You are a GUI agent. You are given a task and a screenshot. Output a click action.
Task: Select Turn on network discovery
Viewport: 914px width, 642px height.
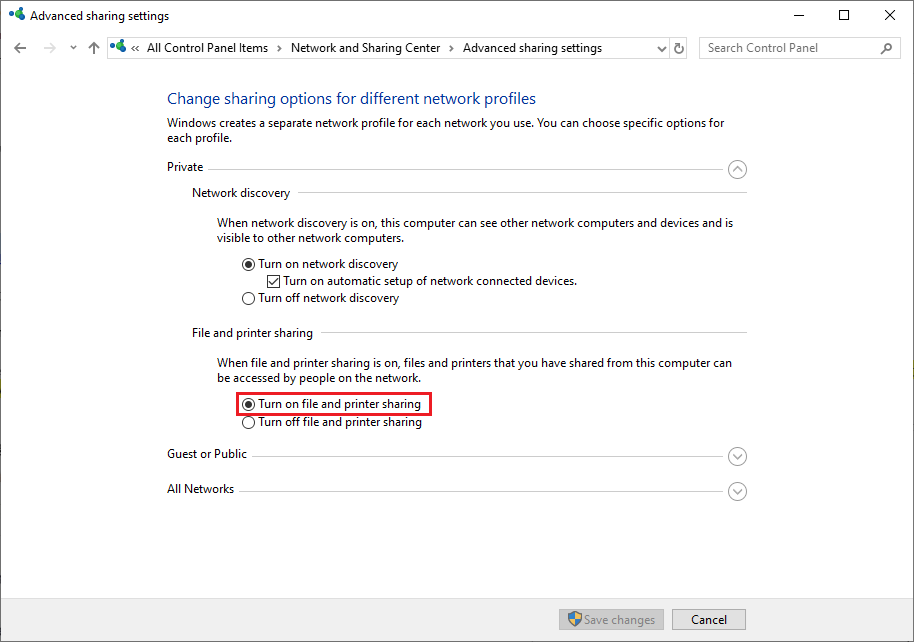249,265
